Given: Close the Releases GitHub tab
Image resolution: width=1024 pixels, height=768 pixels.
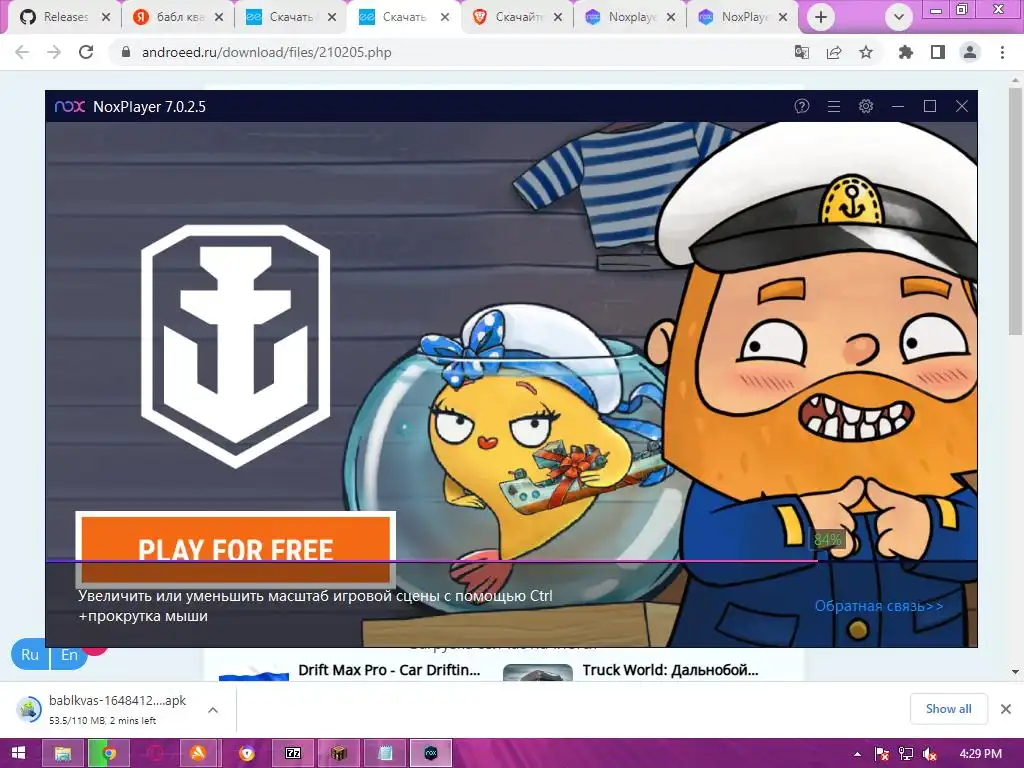Looking at the screenshot, I should pos(106,18).
